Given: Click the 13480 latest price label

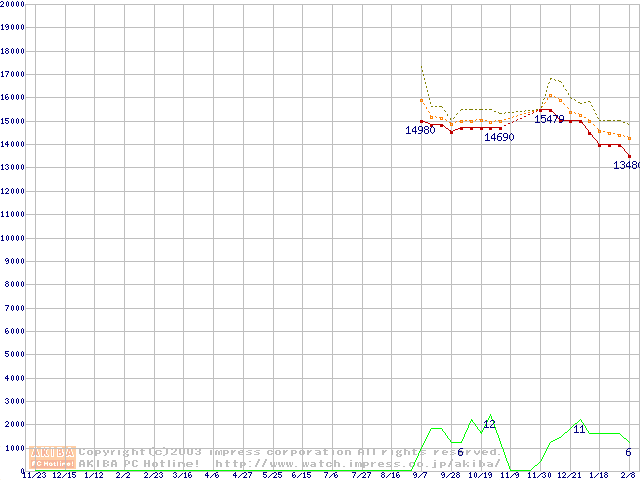Looking at the screenshot, I should [x=626, y=165].
